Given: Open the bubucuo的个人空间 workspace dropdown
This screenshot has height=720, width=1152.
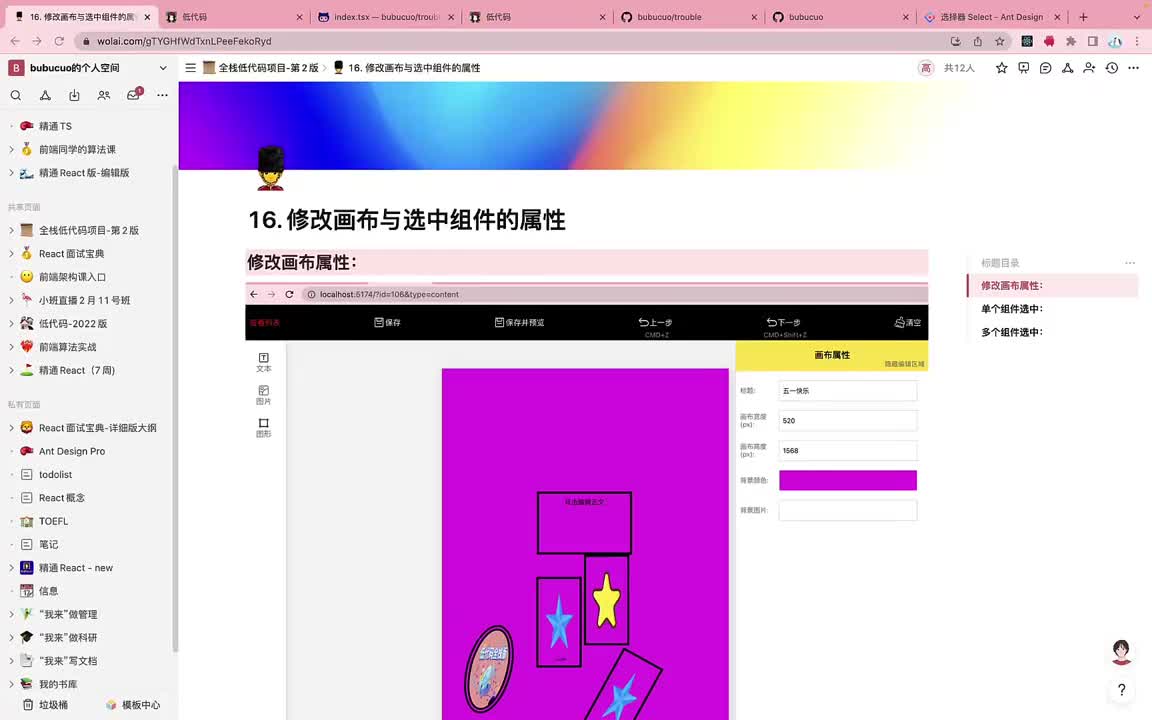Looking at the screenshot, I should (162, 68).
